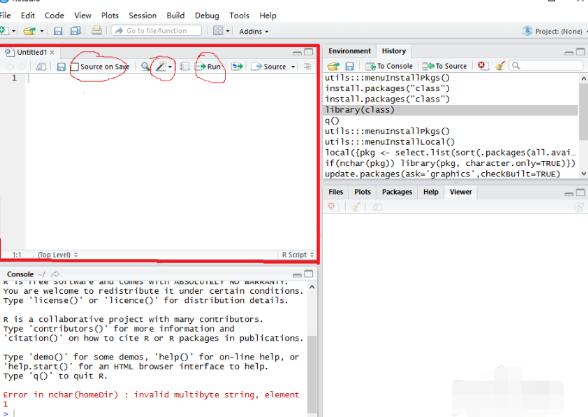Switch to the Viewer tab
The image size is (588, 417).
460,192
